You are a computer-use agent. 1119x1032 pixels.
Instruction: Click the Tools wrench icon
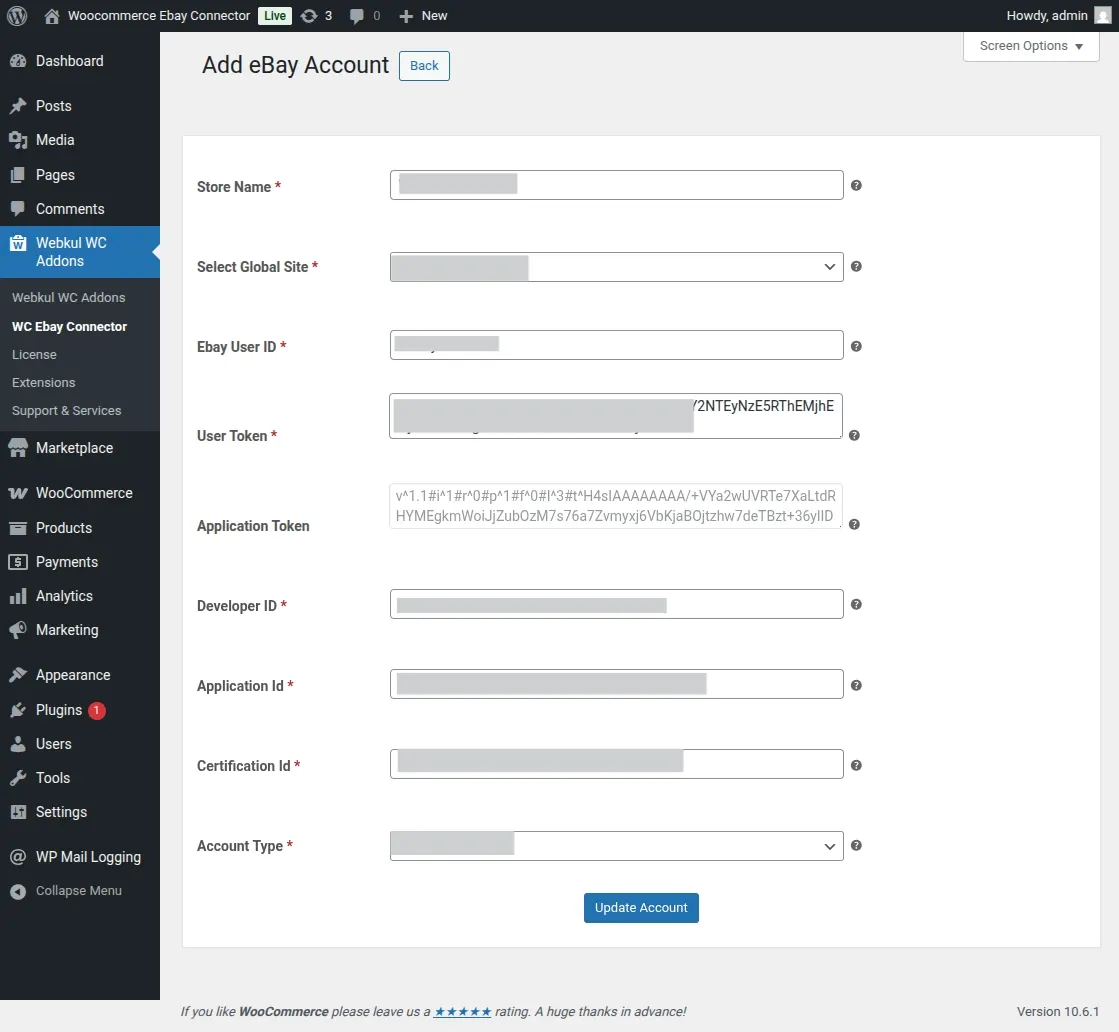18,778
